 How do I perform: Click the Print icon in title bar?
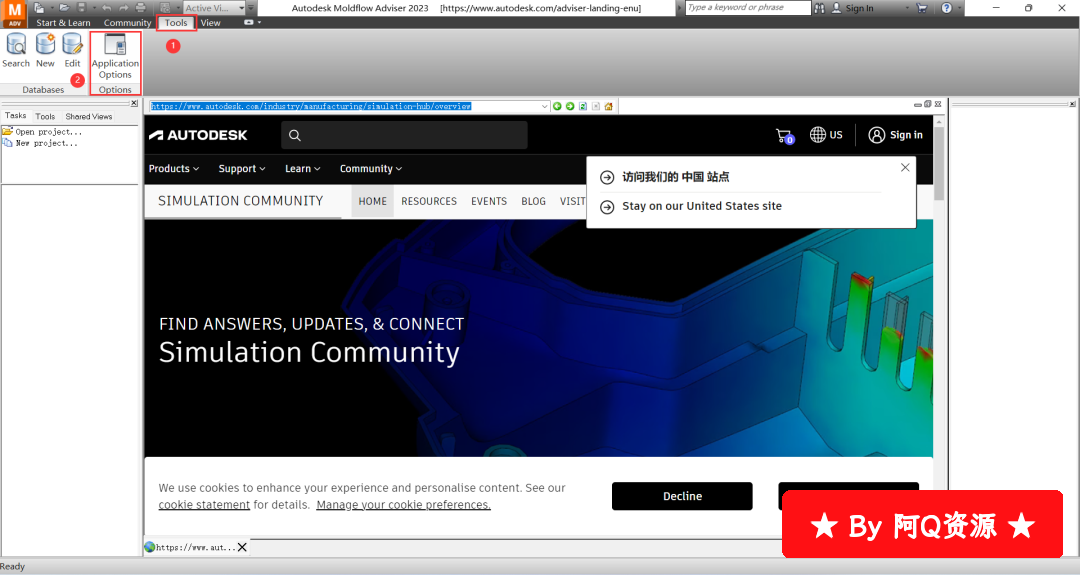141,8
